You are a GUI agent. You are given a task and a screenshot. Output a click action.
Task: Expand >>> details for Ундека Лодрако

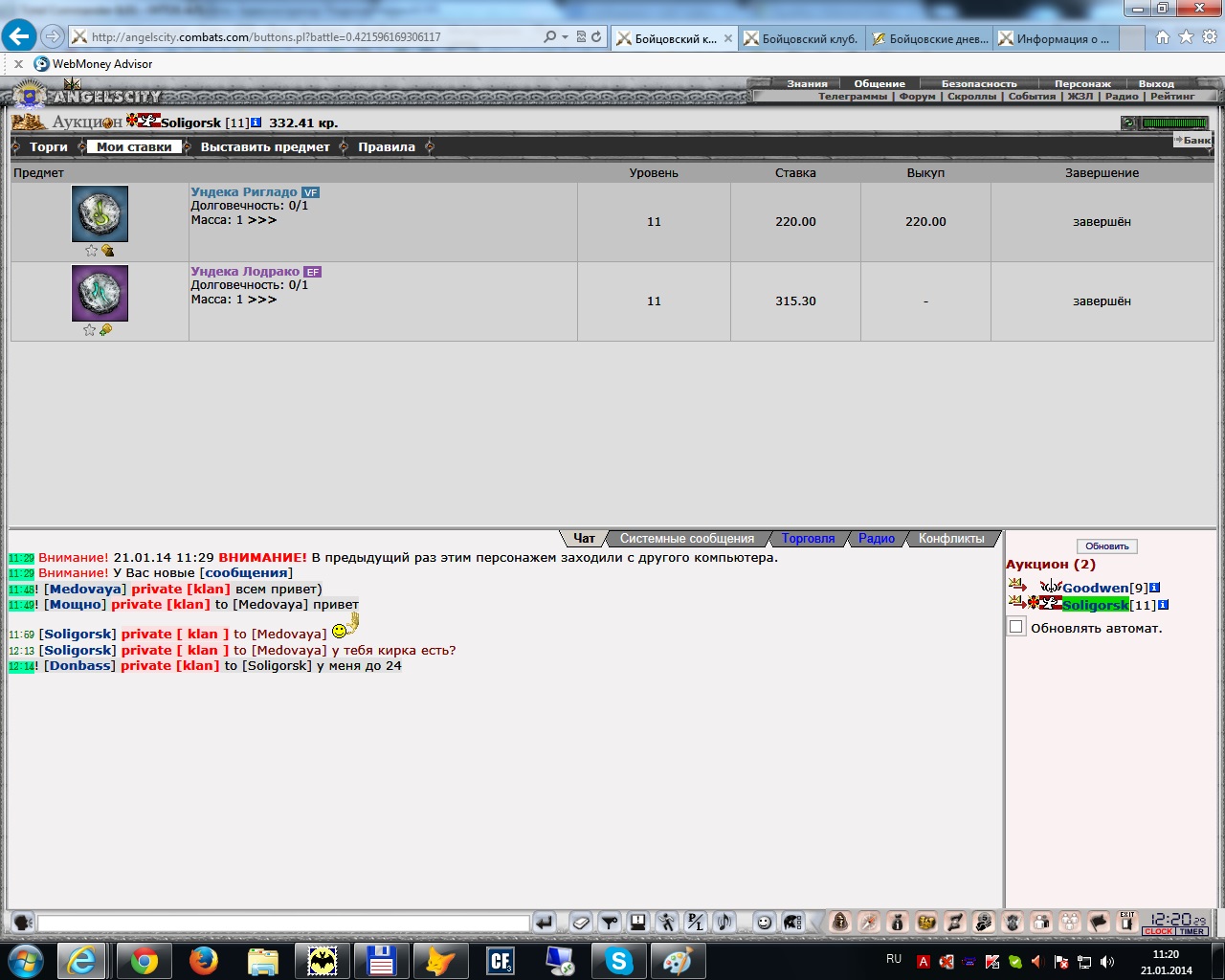tap(262, 300)
